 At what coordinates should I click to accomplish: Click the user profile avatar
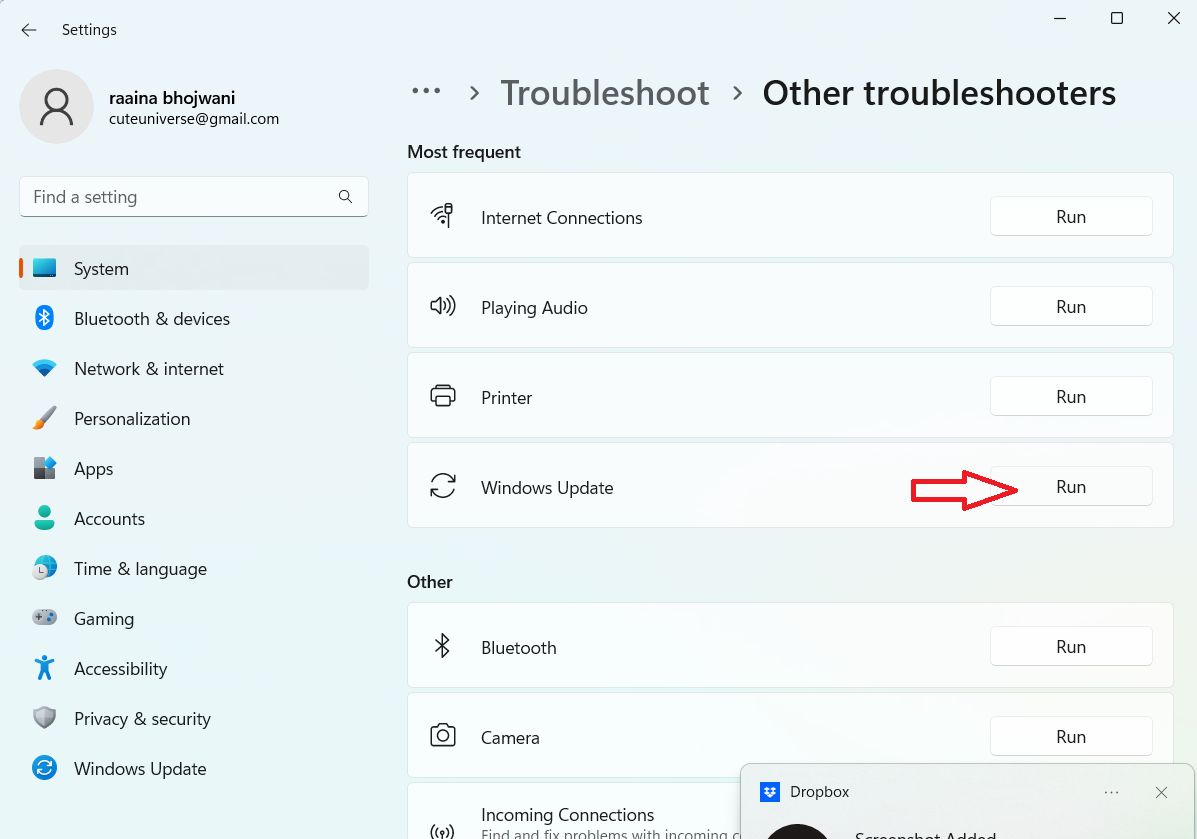coord(57,107)
